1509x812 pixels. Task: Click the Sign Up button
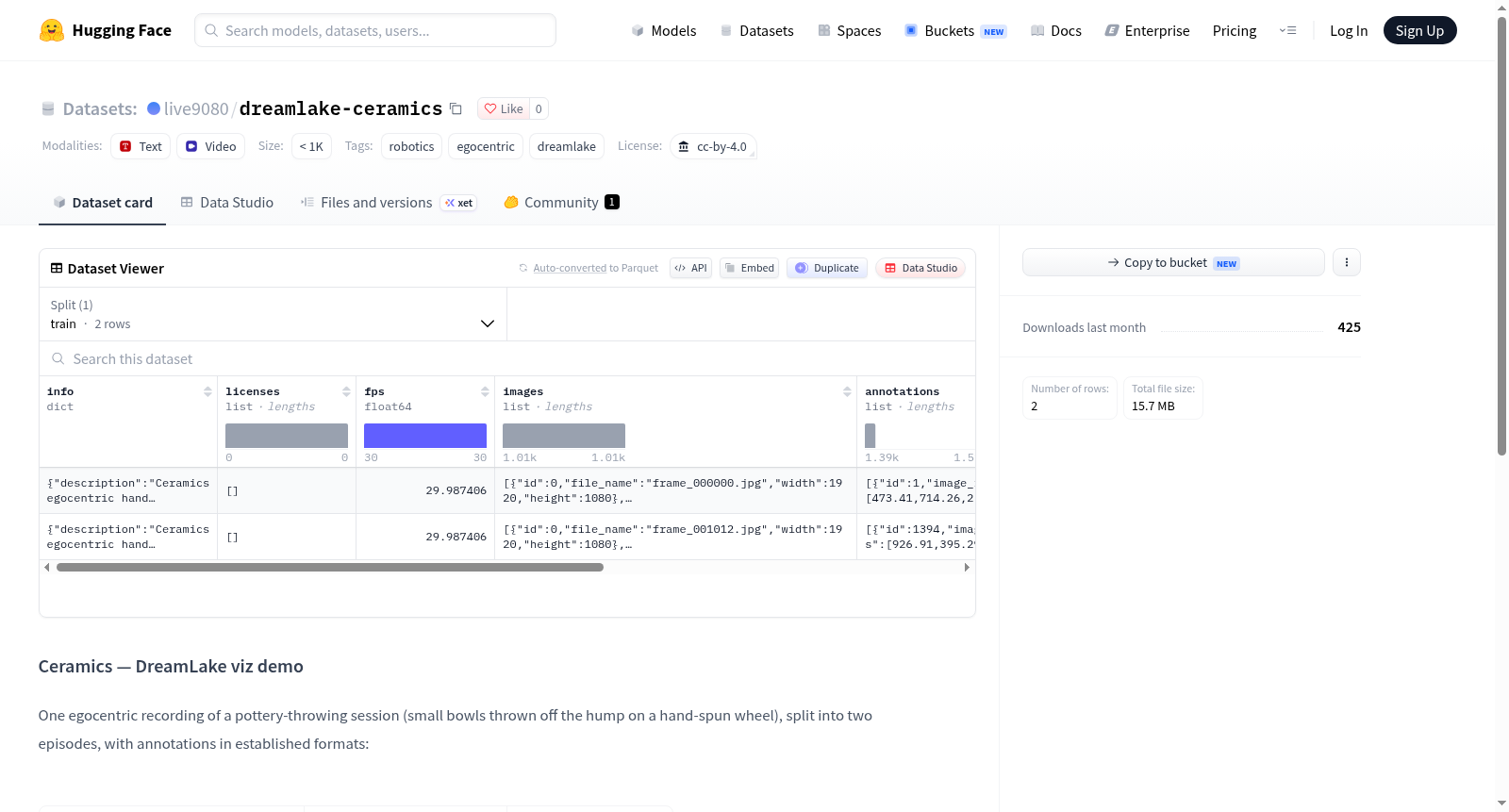1420,30
